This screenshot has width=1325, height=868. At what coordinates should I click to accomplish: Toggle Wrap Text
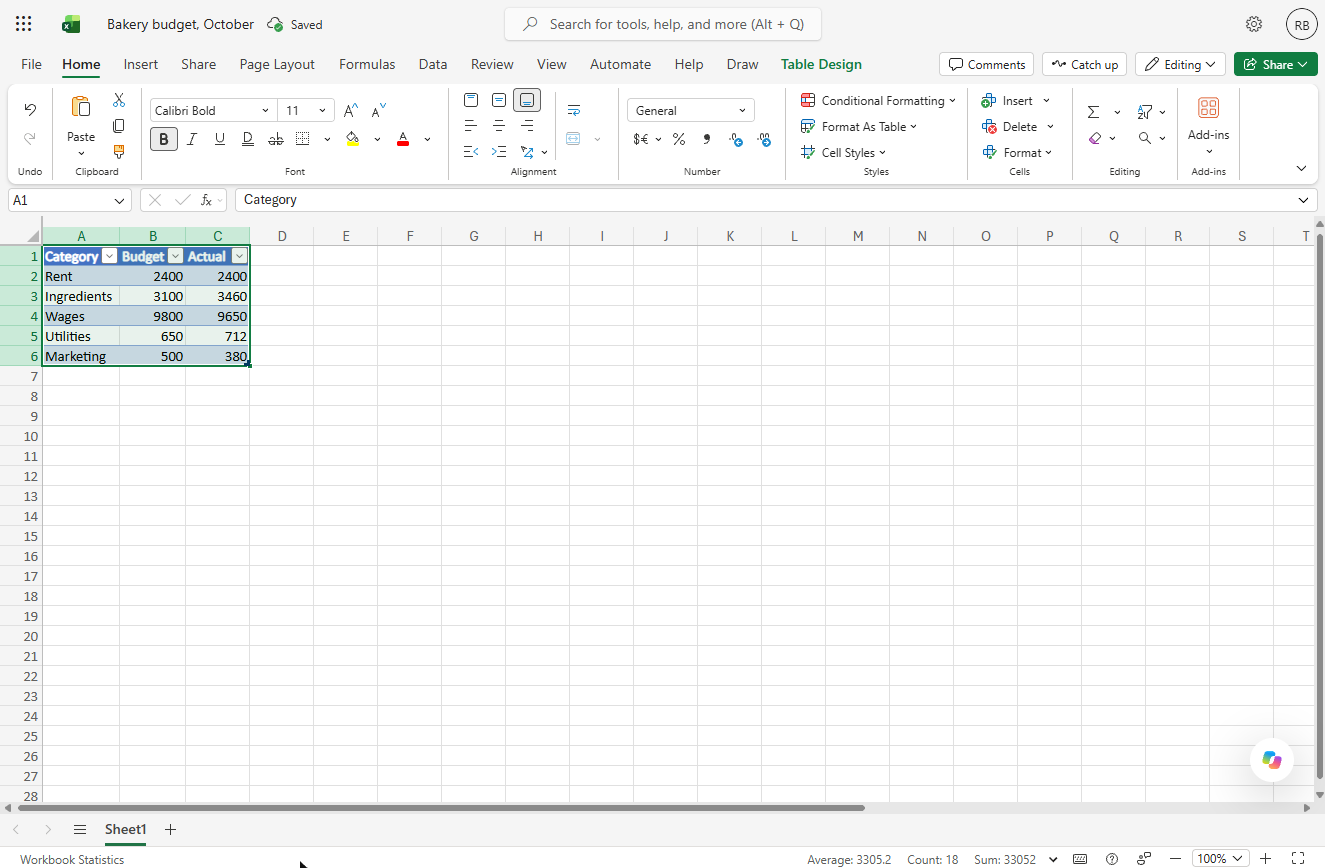point(574,110)
